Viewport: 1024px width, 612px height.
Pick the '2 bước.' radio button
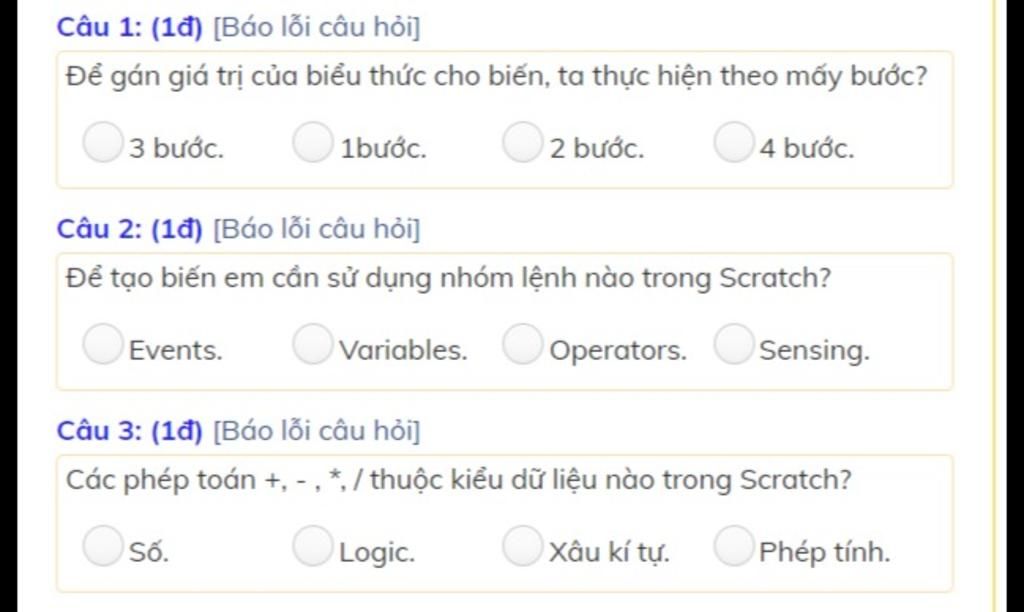pyautogui.click(x=522, y=142)
